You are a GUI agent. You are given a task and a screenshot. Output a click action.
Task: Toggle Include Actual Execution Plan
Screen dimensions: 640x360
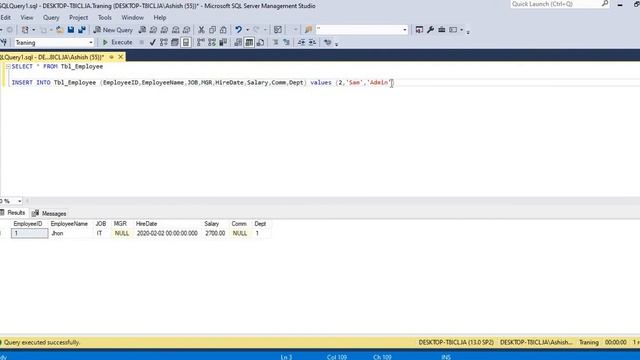coord(201,42)
